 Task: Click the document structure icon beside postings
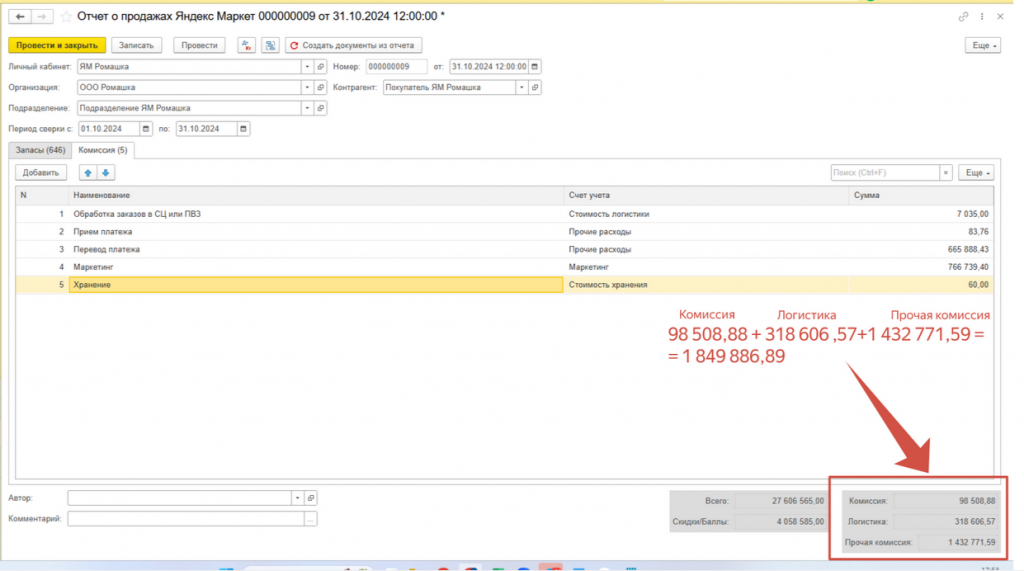[x=269, y=45]
